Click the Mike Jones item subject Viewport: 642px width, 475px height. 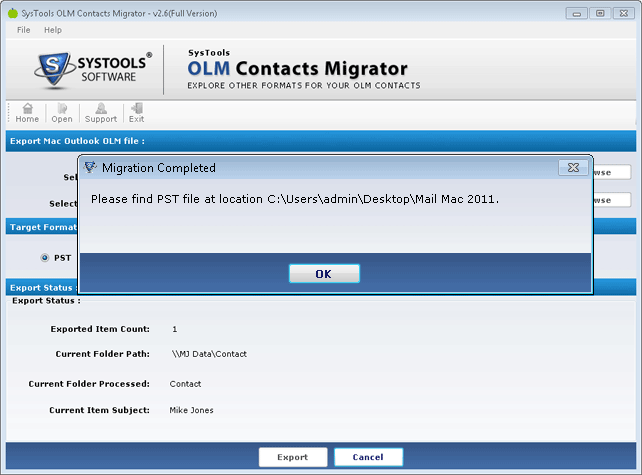(x=191, y=410)
